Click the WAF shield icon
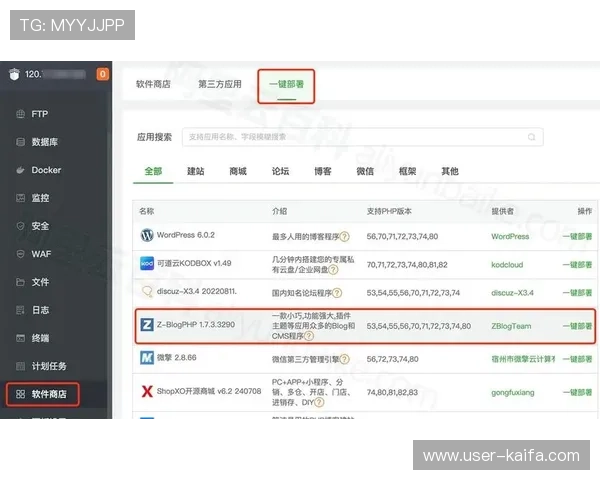Image resolution: width=600 pixels, height=480 pixels. 20,254
